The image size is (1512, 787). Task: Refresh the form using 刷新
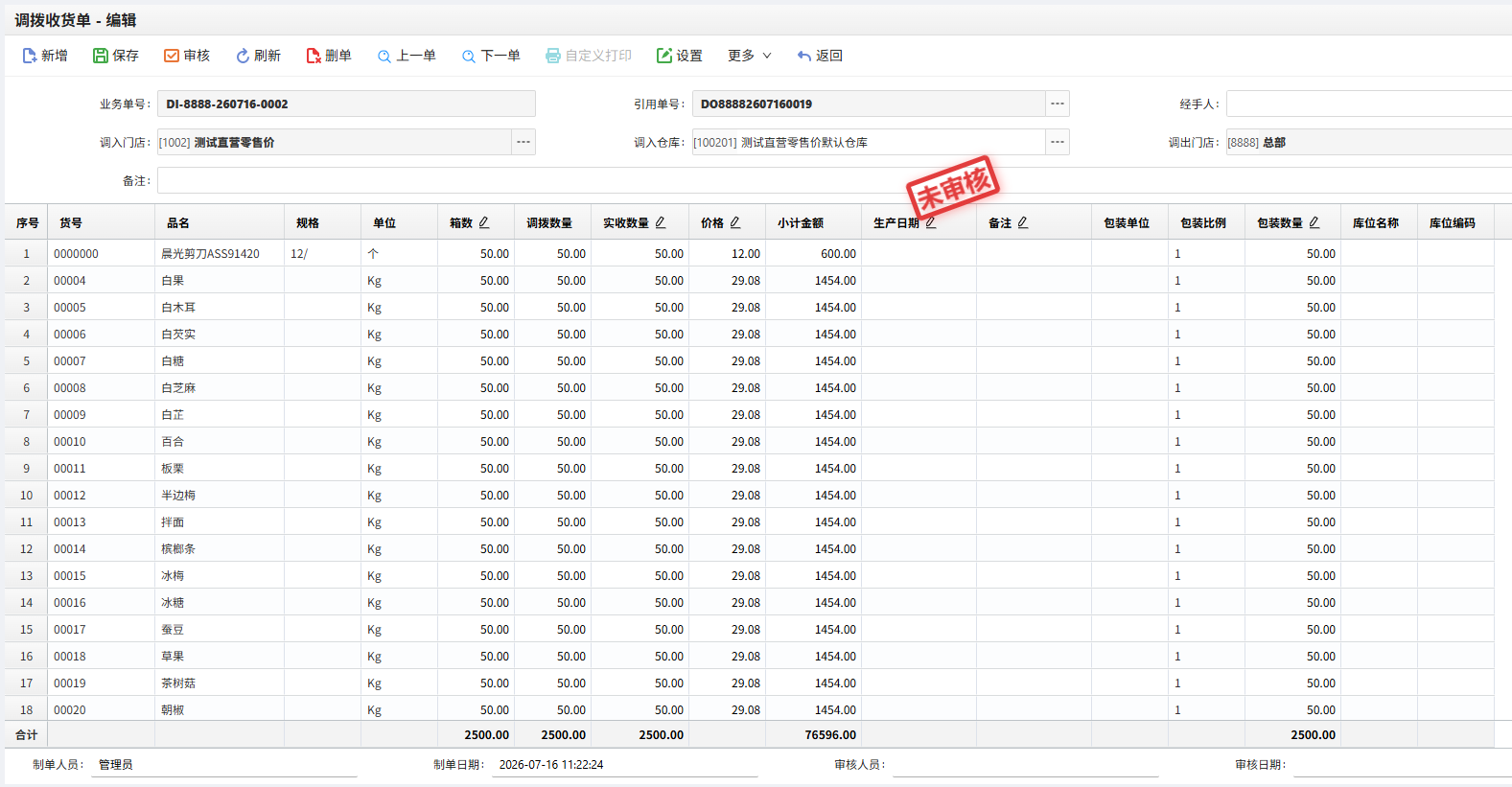coord(258,56)
